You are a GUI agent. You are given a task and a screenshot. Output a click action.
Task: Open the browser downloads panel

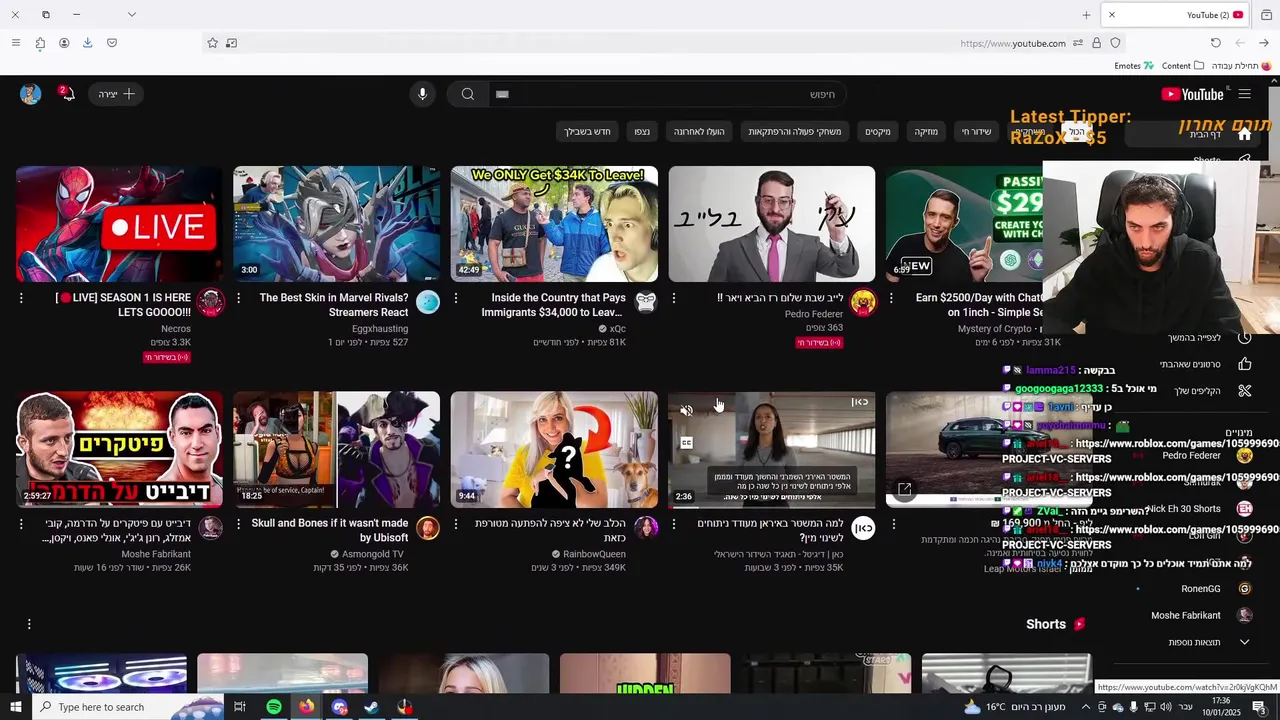[88, 43]
